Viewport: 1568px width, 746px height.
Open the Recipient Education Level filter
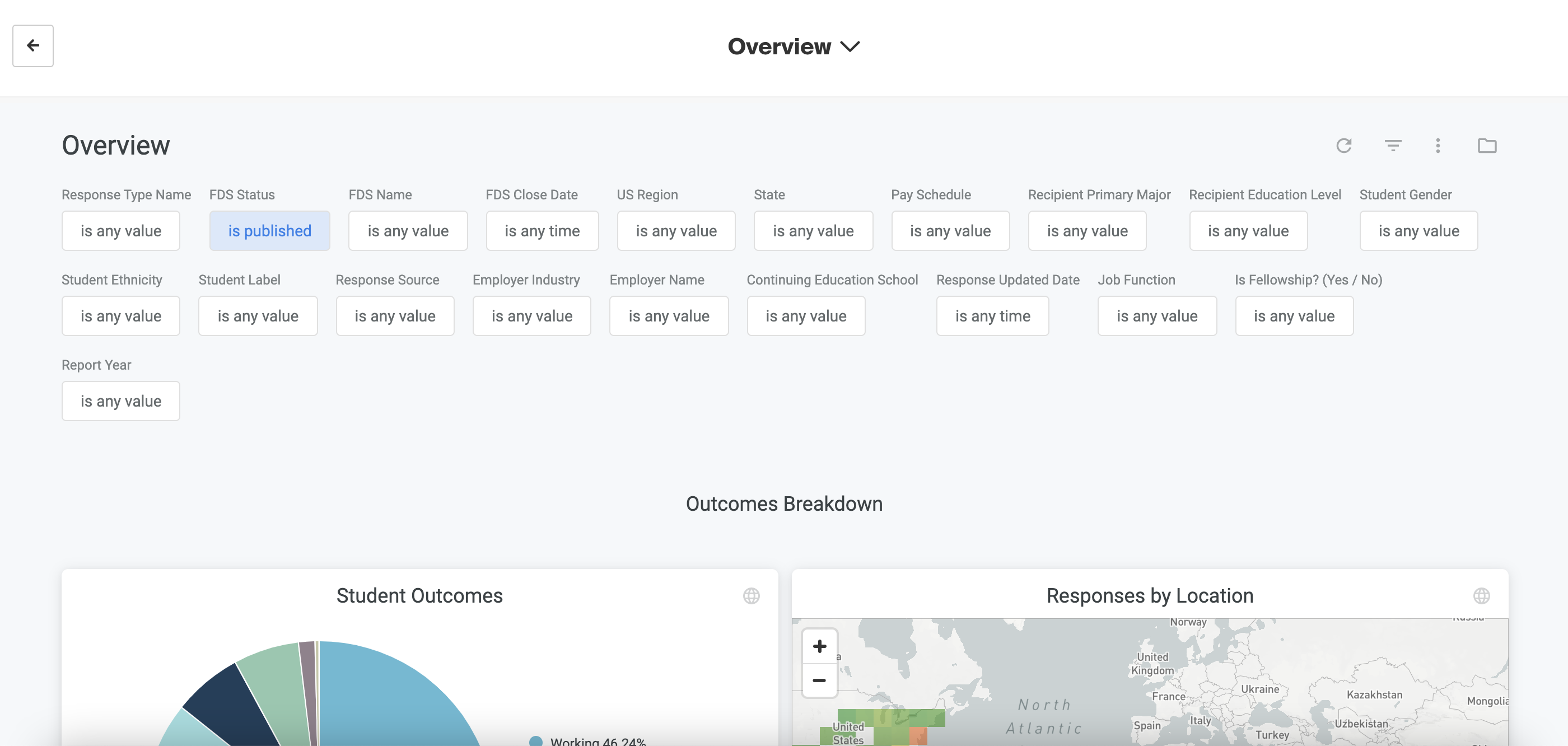pos(1248,231)
